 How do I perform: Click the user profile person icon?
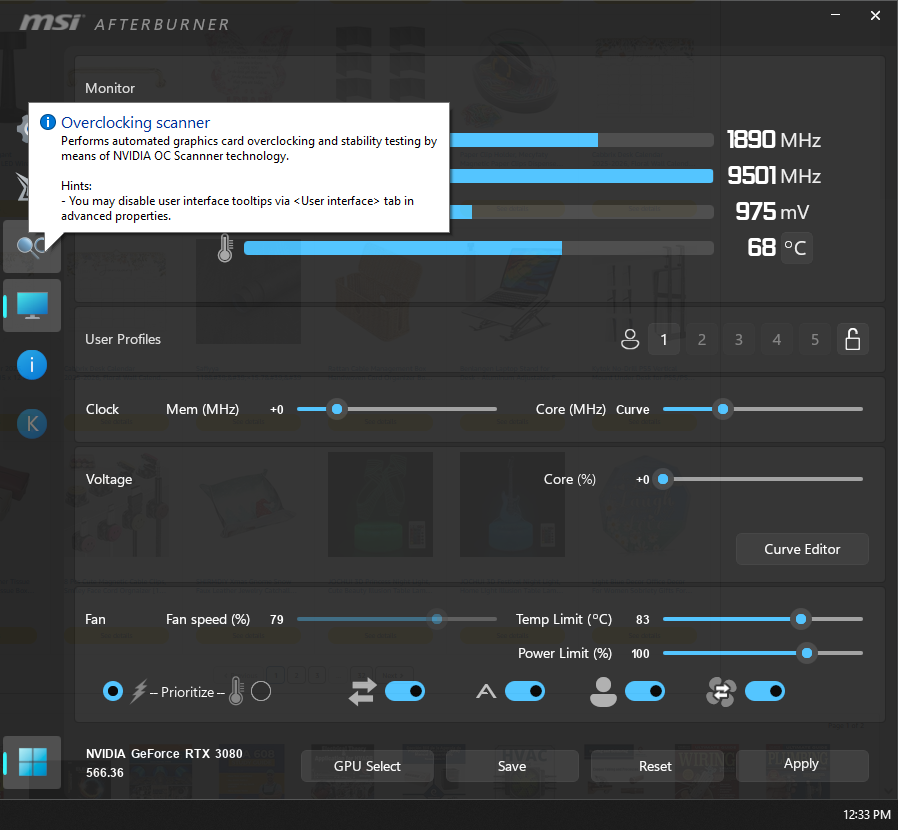[630, 339]
